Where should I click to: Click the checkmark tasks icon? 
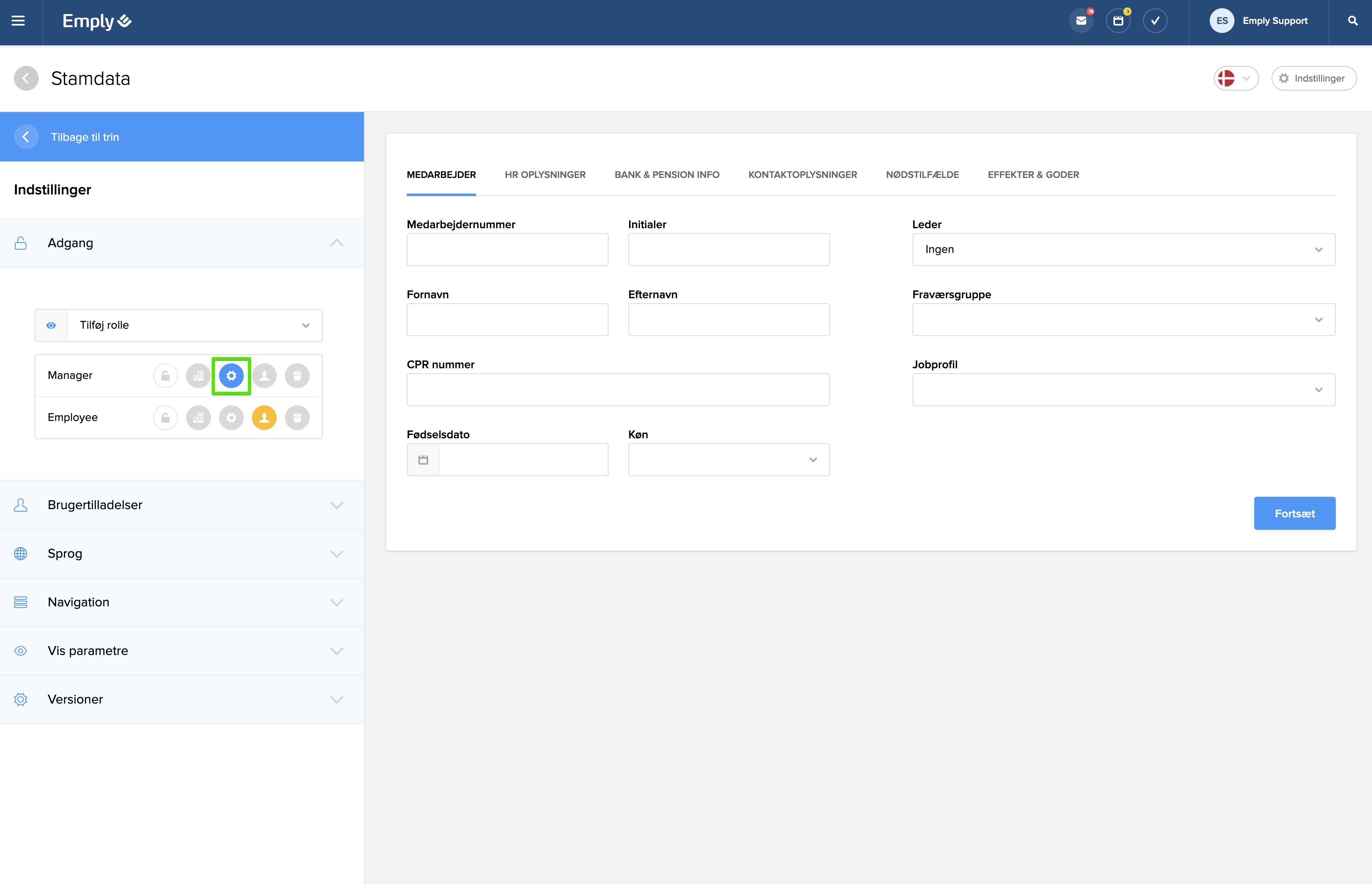tap(1155, 21)
